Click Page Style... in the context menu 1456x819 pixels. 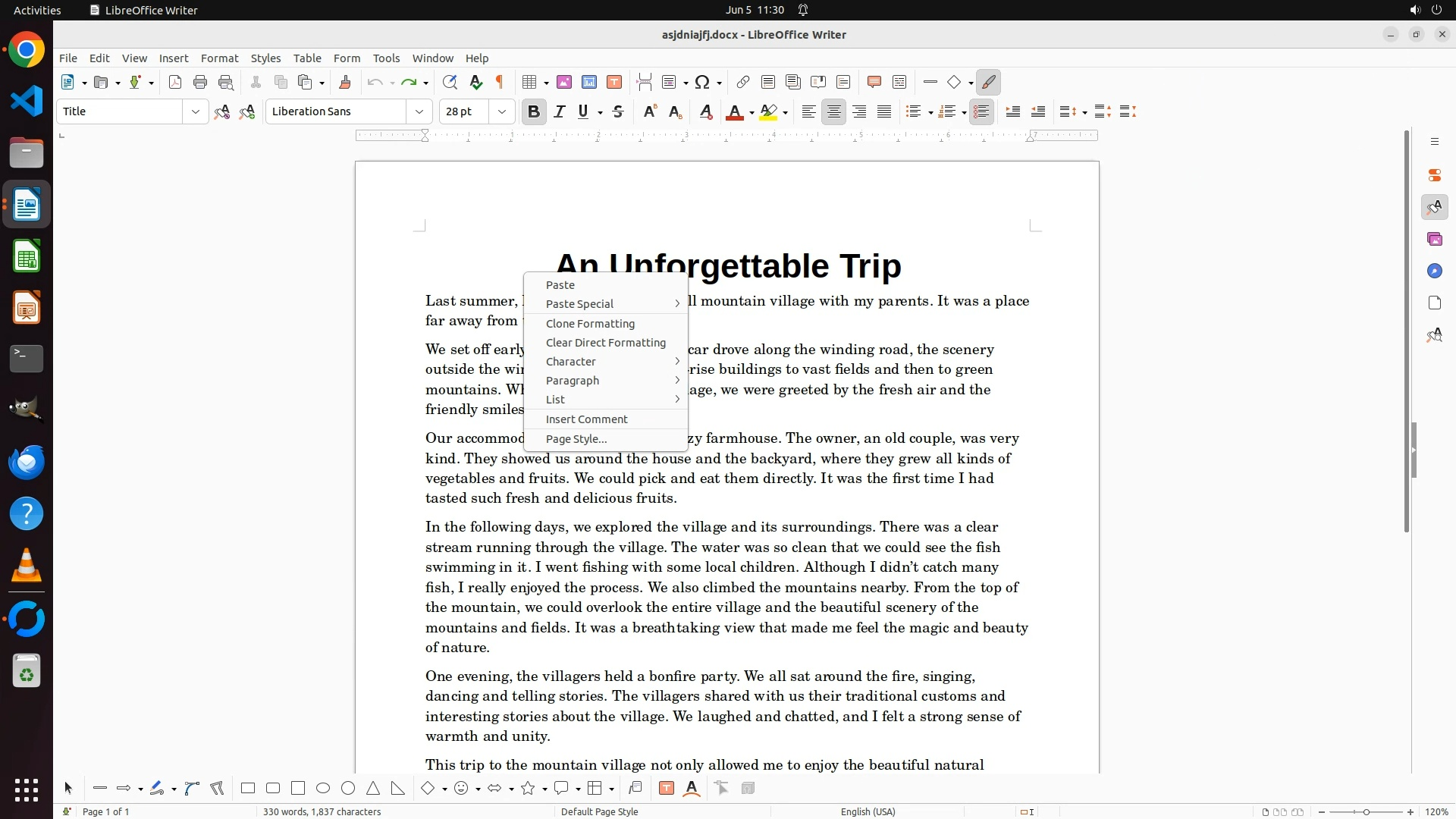pyautogui.click(x=576, y=439)
